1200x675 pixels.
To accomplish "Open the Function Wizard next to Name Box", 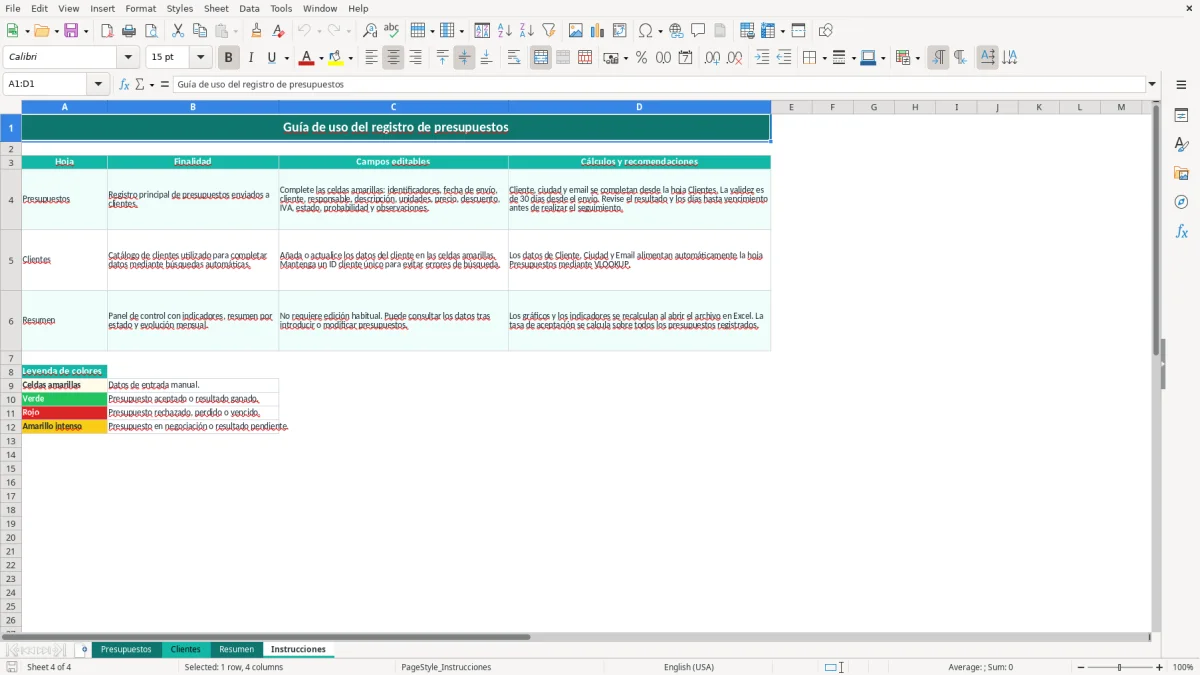I will (x=125, y=85).
